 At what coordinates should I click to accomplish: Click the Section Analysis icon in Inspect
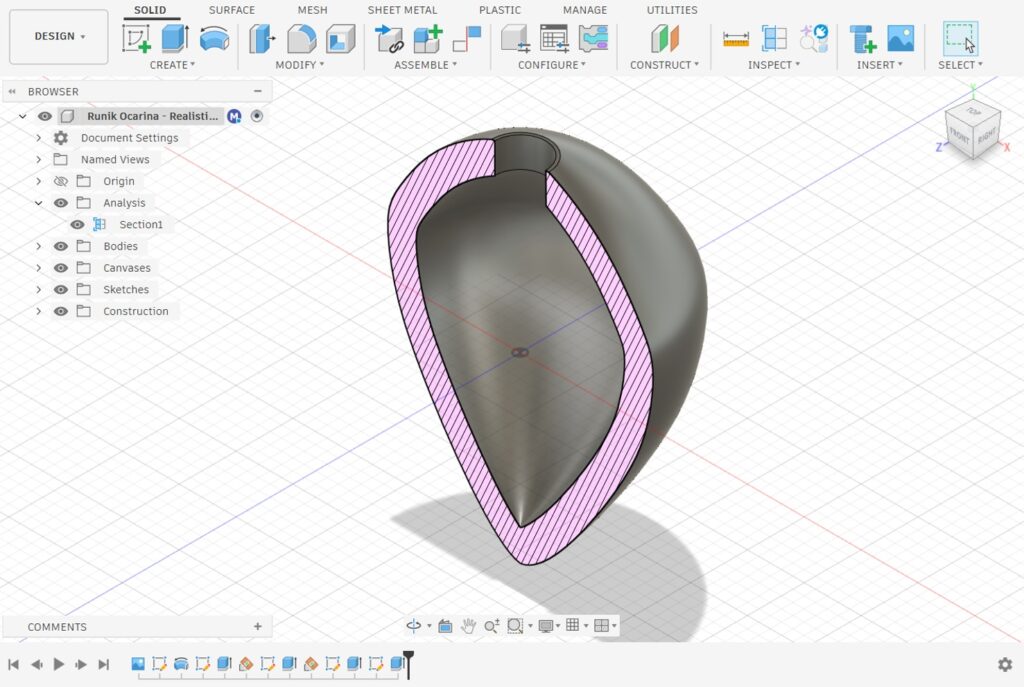click(775, 39)
